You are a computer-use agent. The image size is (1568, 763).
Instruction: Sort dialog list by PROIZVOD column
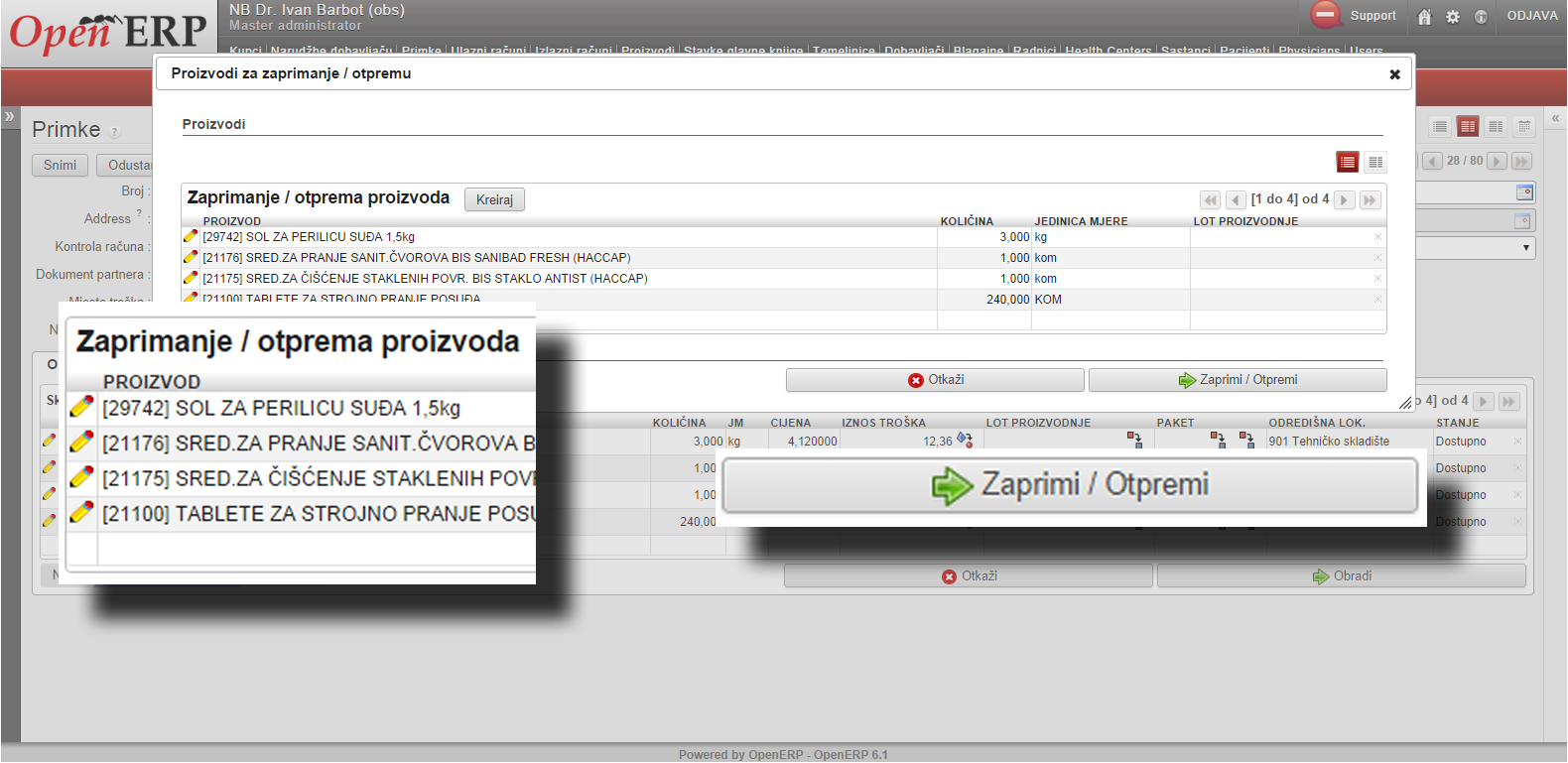coord(232,222)
